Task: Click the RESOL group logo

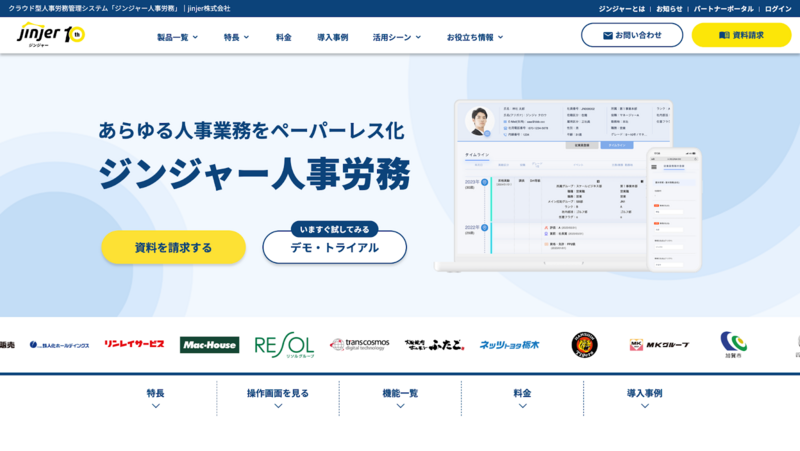Action: 284,345
